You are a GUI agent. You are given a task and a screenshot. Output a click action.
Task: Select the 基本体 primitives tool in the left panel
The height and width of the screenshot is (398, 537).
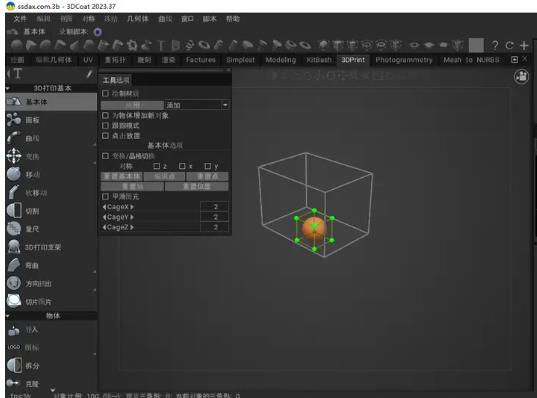pyautogui.click(x=51, y=102)
